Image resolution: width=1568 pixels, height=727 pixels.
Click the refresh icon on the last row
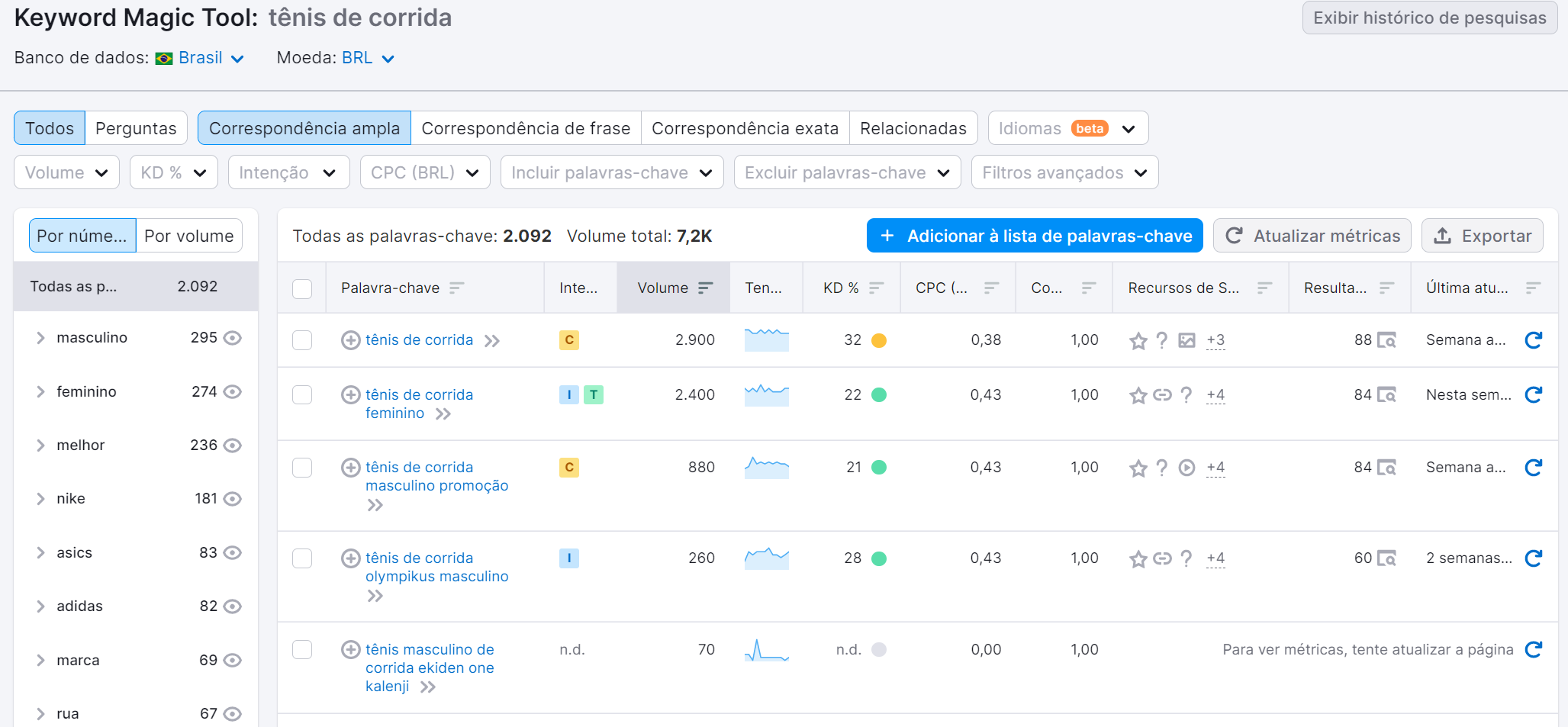[x=1534, y=650]
